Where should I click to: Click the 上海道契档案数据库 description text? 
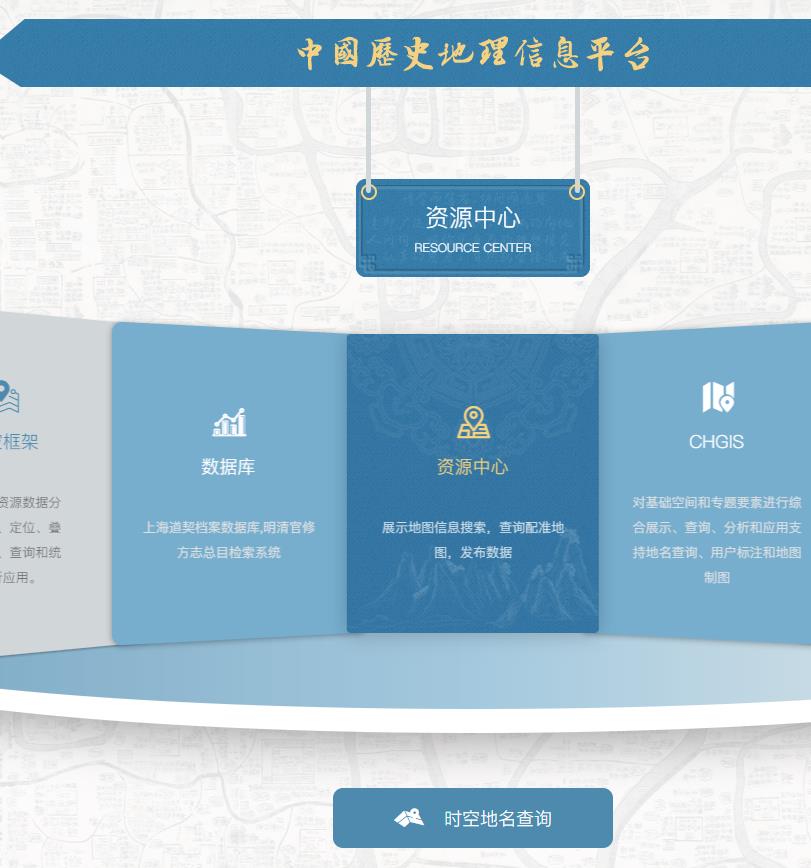pos(228,540)
